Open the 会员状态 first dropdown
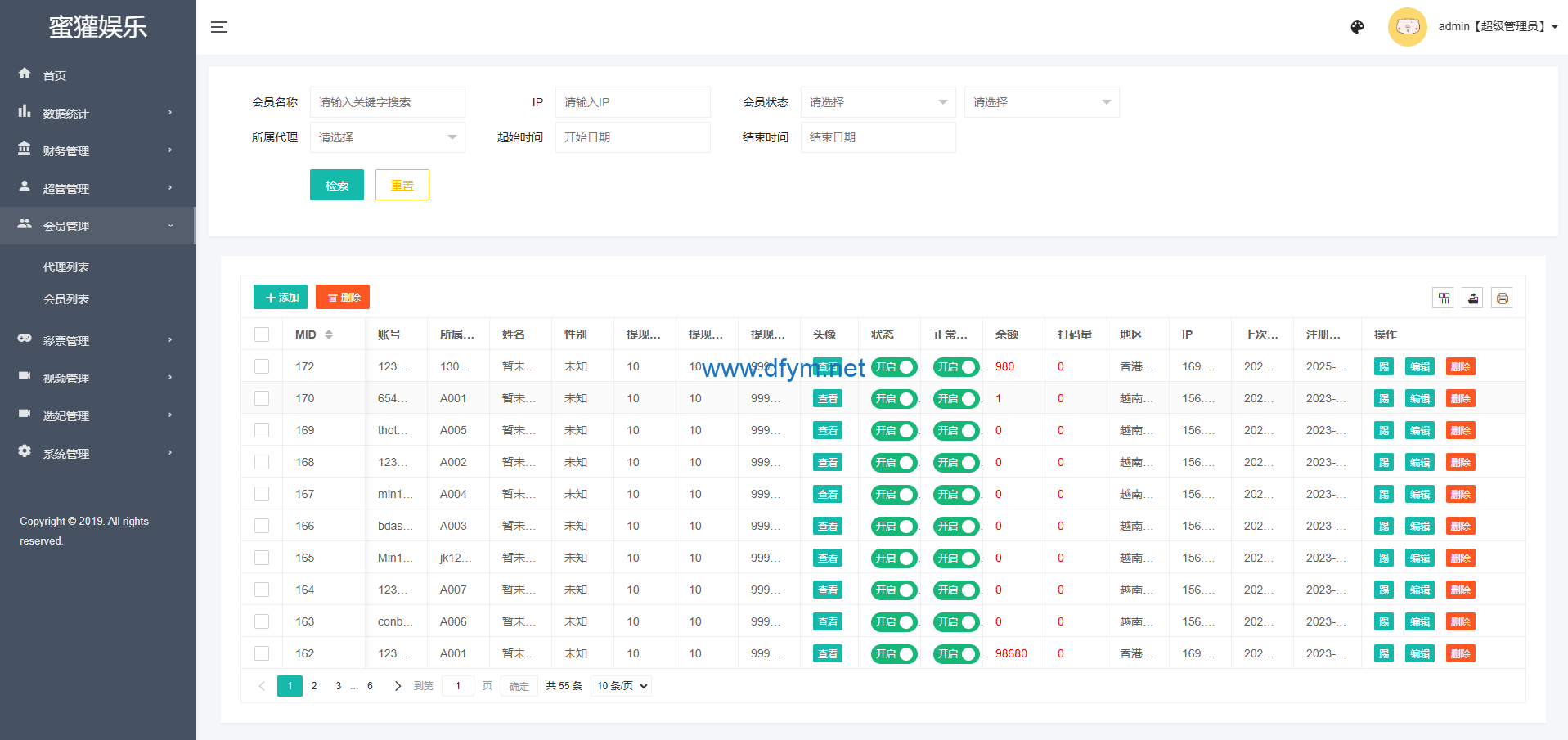Screen dimensions: 1568x740 (878, 102)
